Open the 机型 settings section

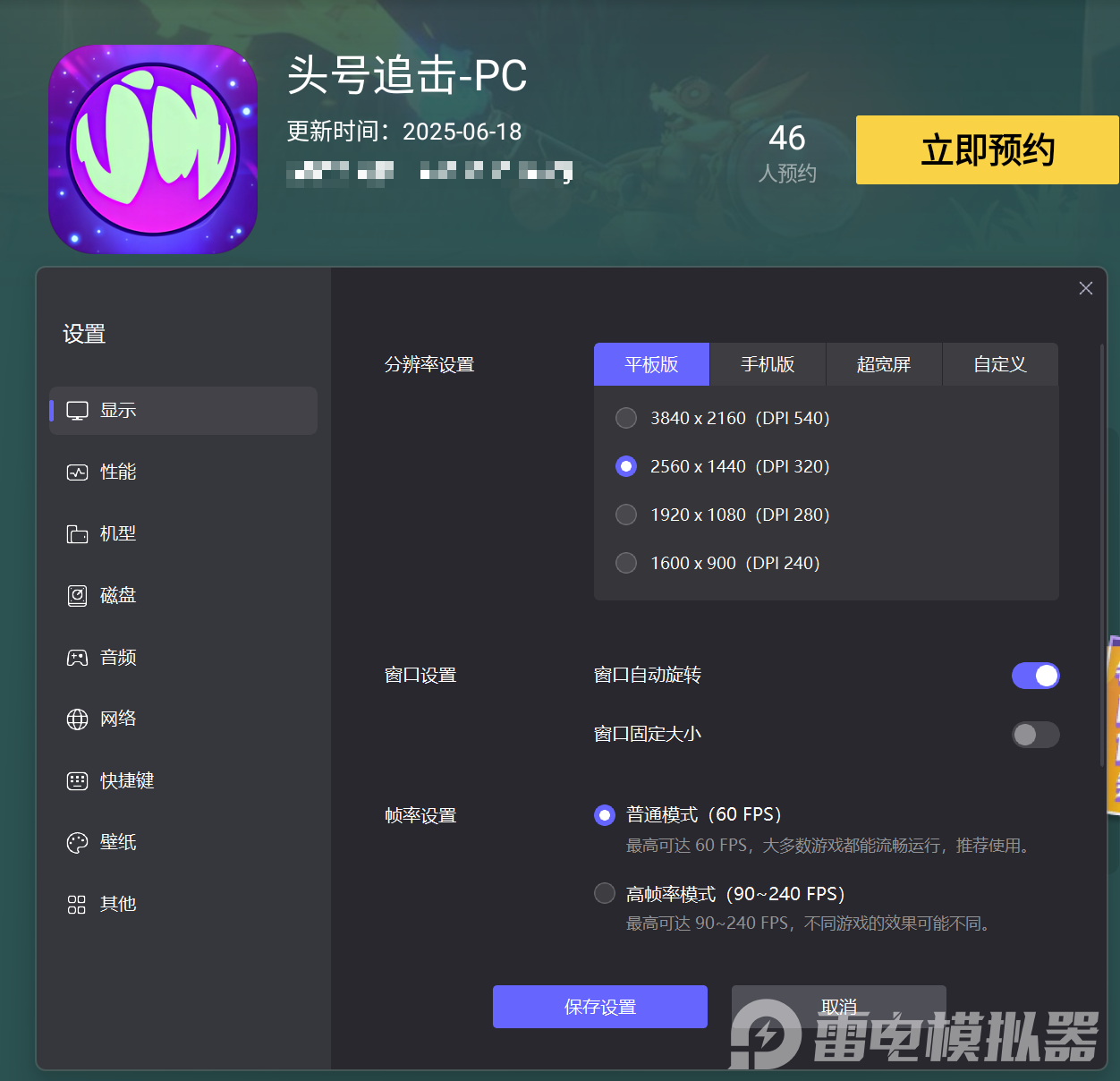click(116, 533)
